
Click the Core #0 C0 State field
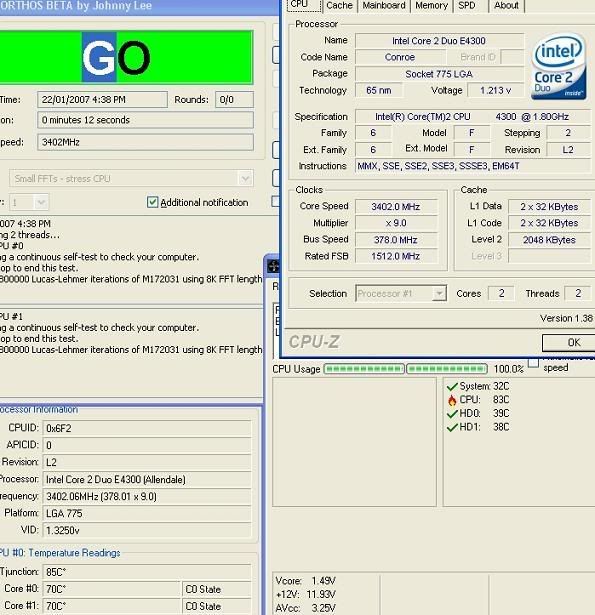tap(217, 589)
